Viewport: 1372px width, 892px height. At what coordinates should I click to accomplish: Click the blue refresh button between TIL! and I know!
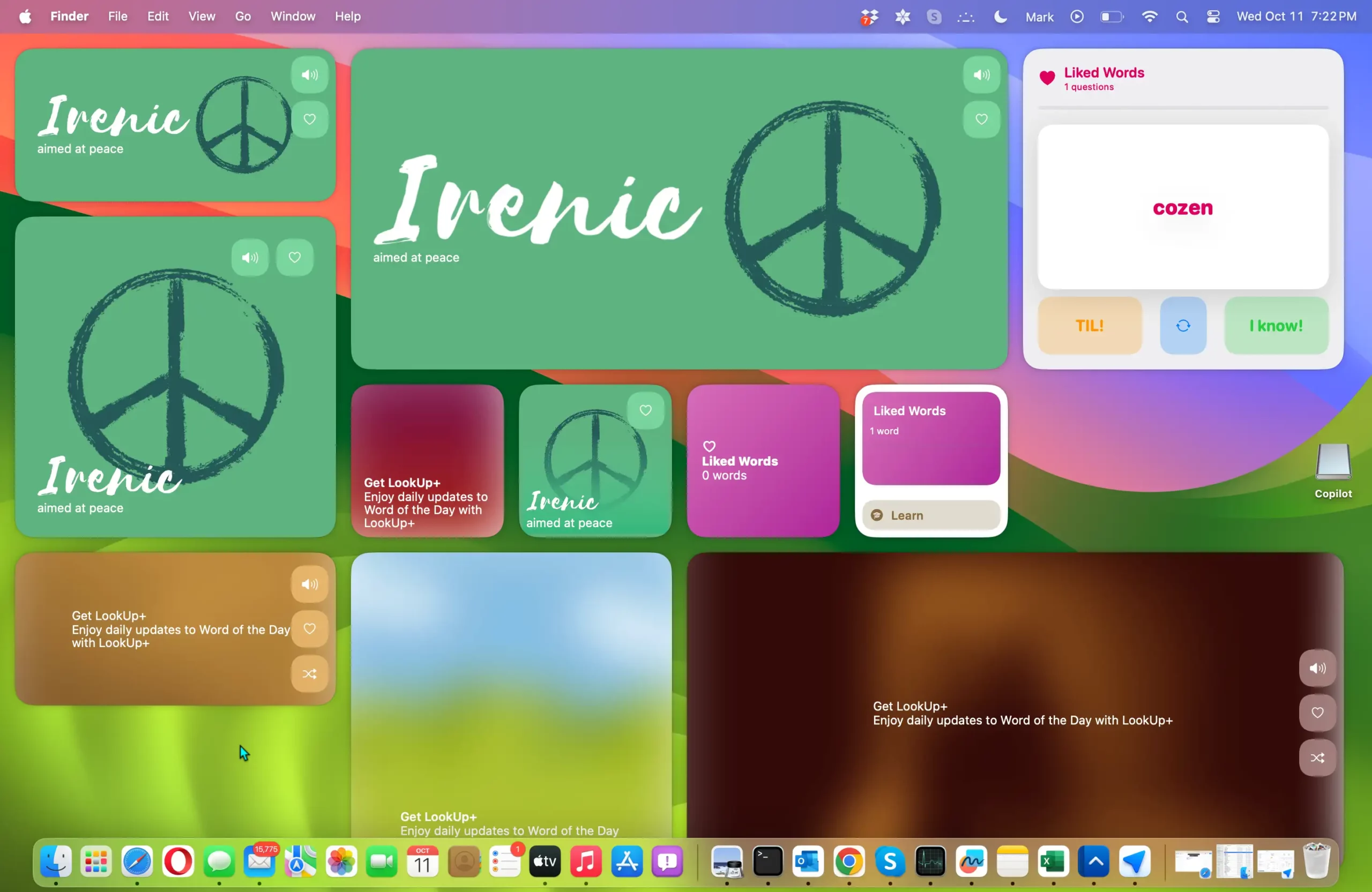tap(1183, 326)
